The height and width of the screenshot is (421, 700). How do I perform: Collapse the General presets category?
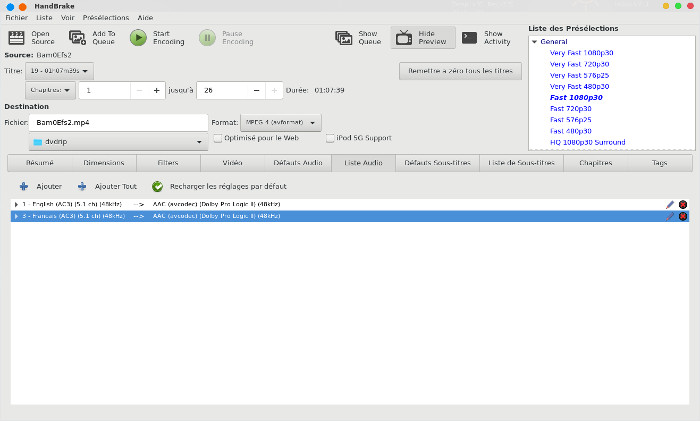pyautogui.click(x=535, y=42)
